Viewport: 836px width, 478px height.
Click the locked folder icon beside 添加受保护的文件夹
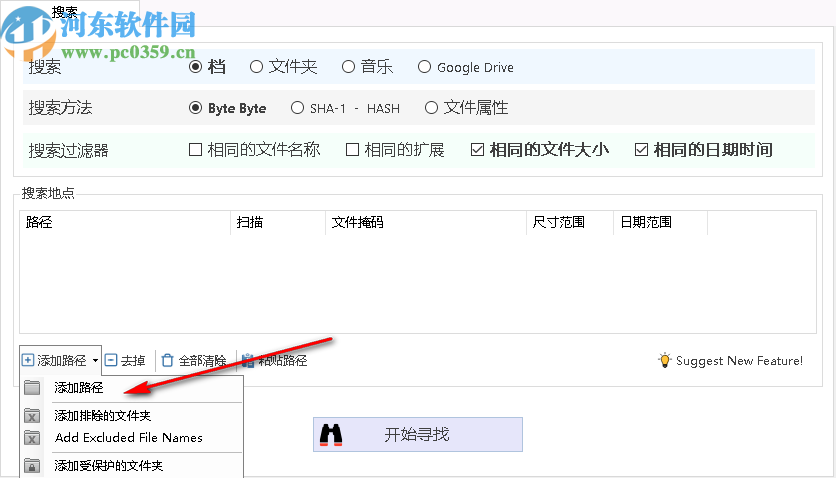32,466
